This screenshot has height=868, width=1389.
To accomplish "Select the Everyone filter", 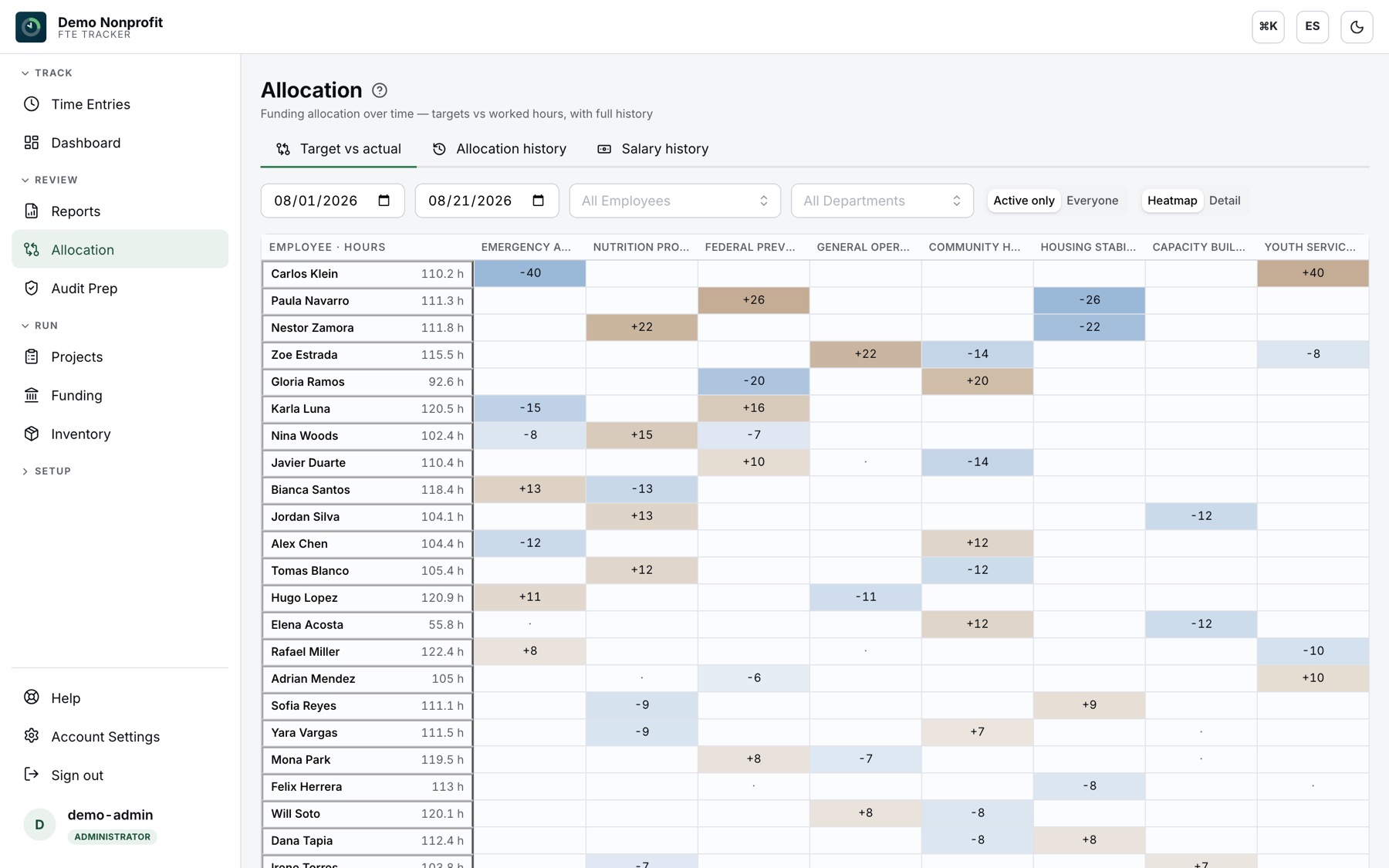I will click(1092, 201).
